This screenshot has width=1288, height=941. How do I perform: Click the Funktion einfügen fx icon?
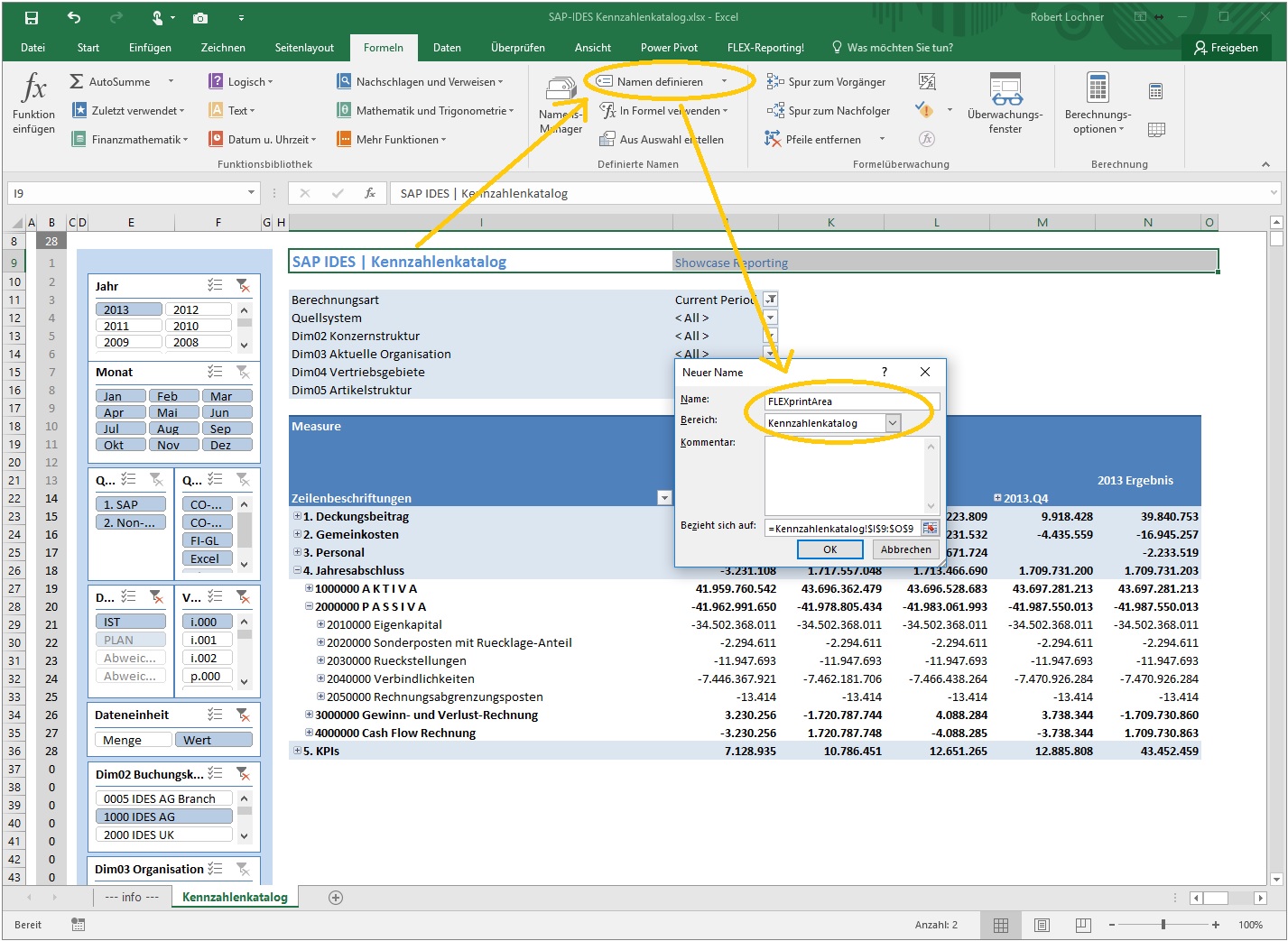click(x=33, y=88)
